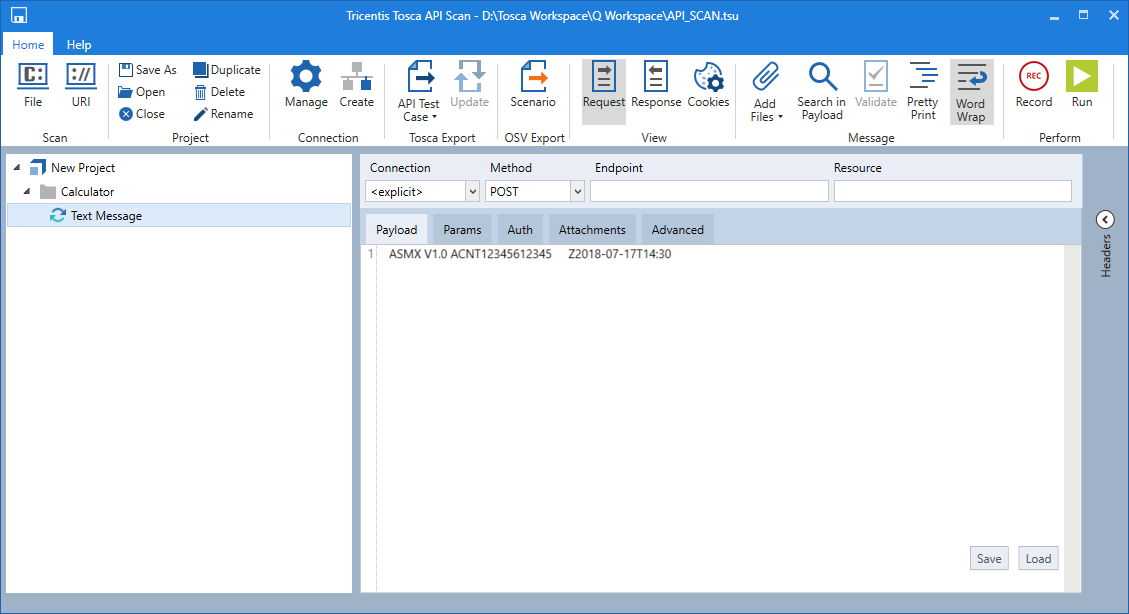The height and width of the screenshot is (614, 1129).
Task: Click the Save button below payload
Action: [x=989, y=559]
